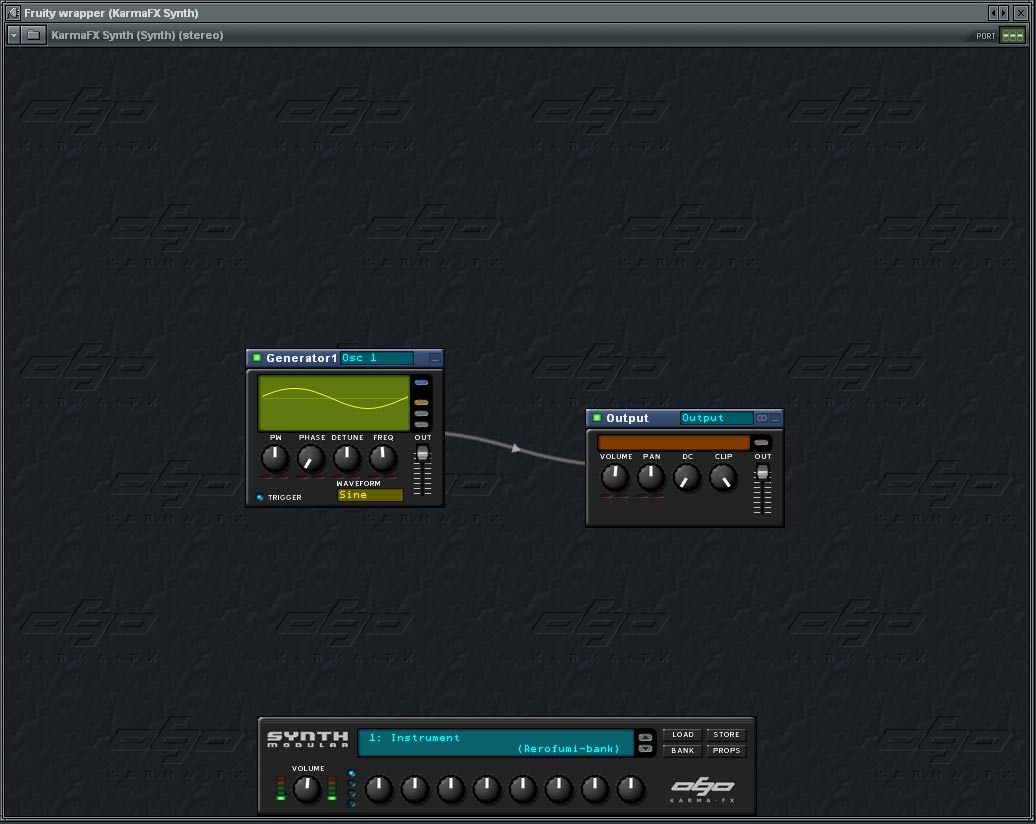Open the BANK button

pos(683,751)
